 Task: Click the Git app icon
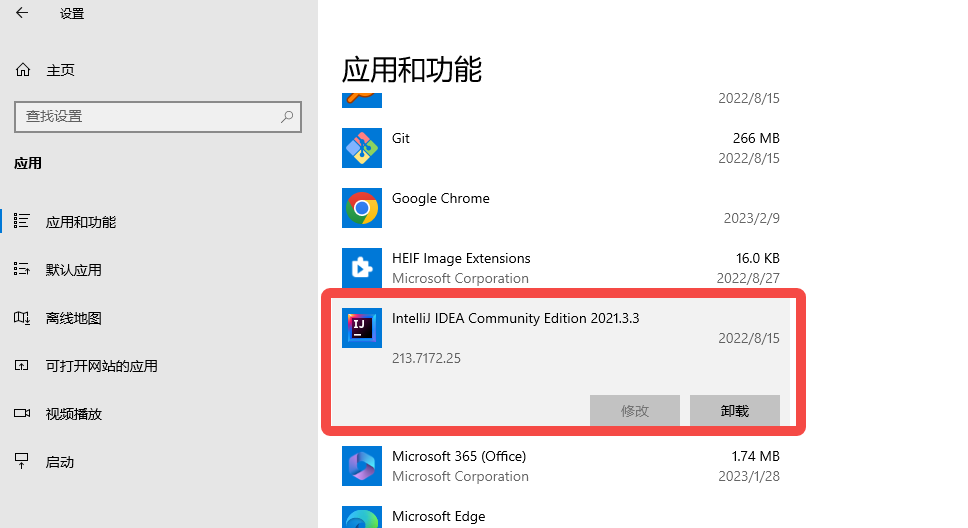[362, 148]
